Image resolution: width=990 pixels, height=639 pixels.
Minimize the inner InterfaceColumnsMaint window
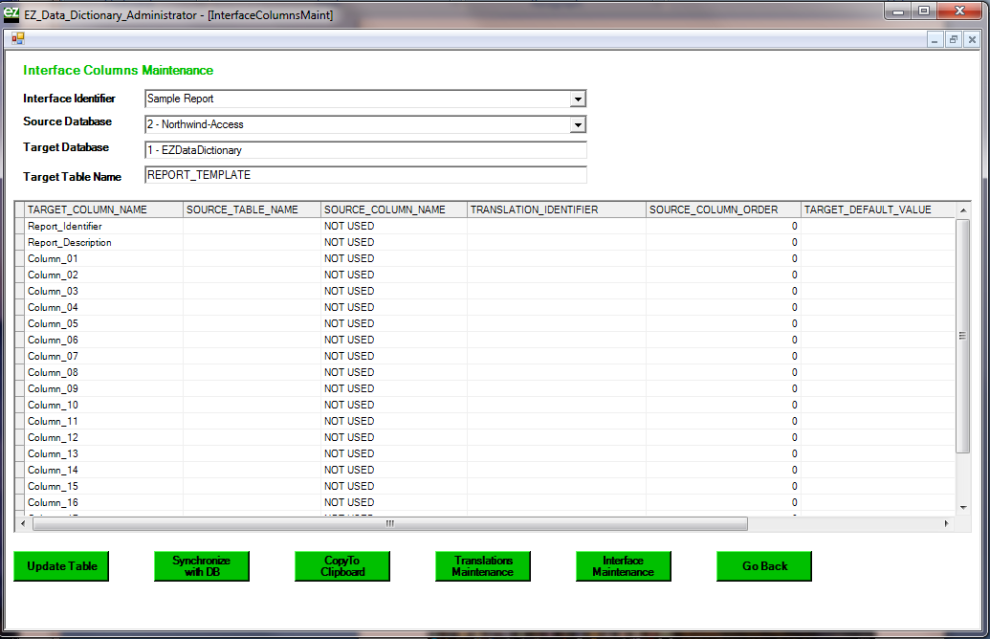[935, 39]
